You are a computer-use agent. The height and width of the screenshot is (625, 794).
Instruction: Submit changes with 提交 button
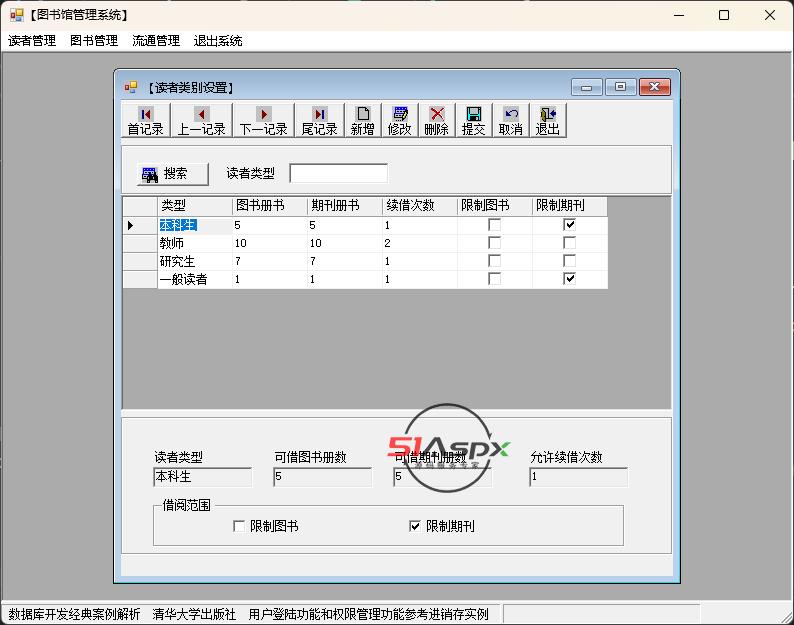coord(473,121)
